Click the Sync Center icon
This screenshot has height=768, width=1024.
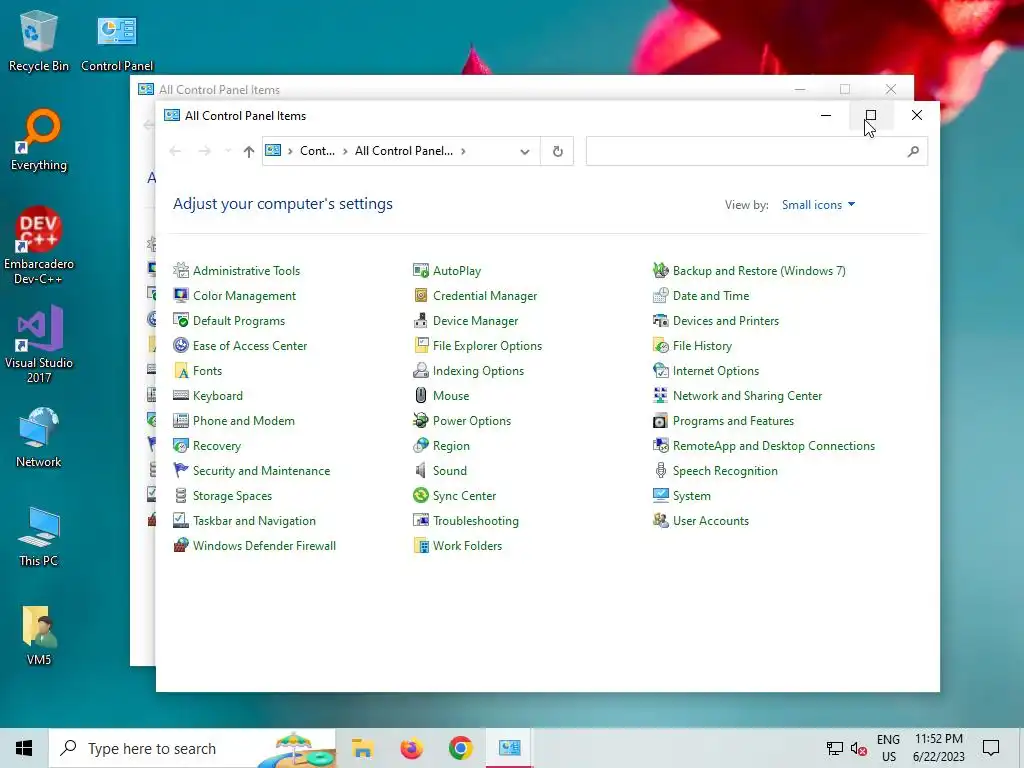pyautogui.click(x=421, y=496)
